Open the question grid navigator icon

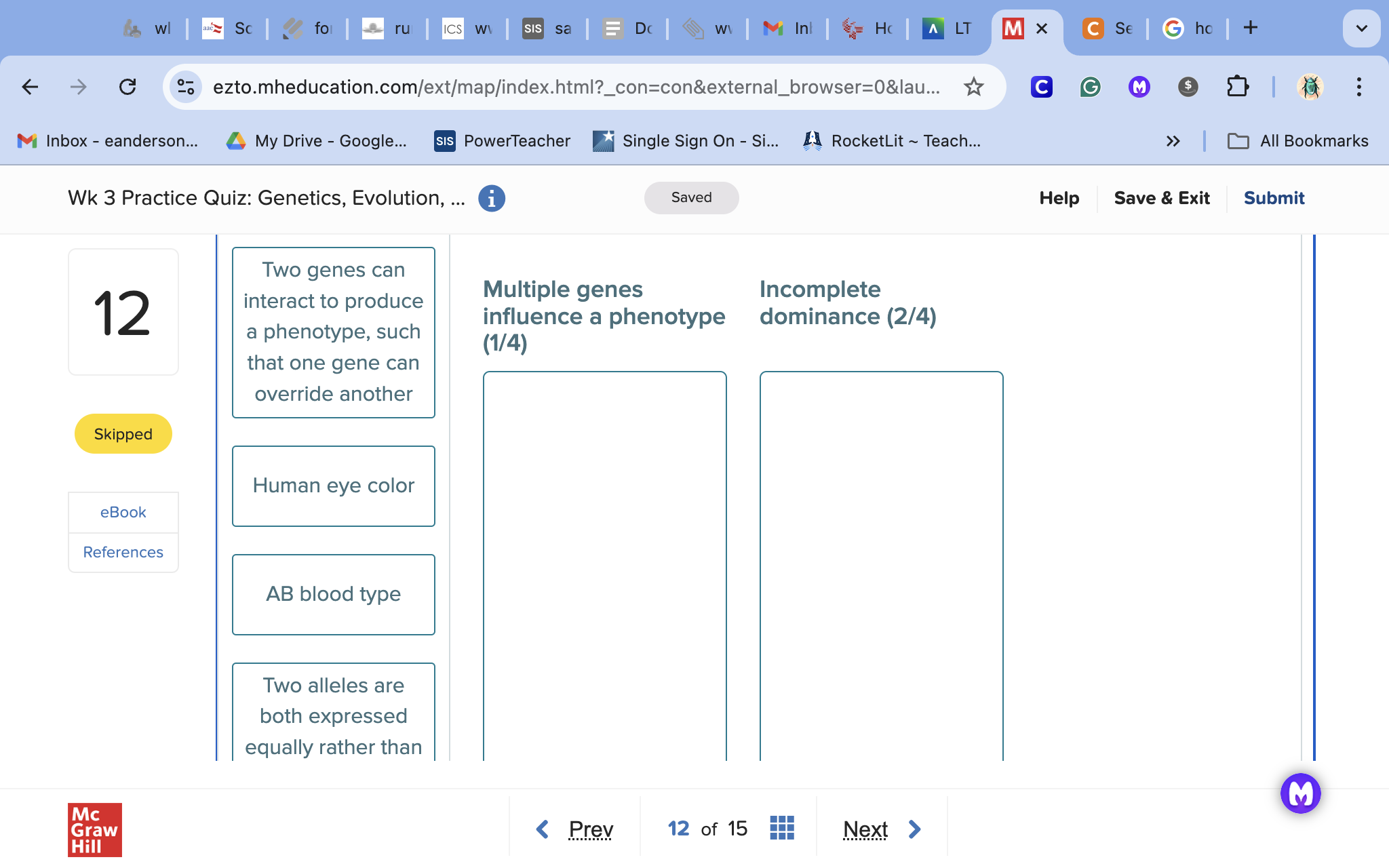tap(782, 828)
